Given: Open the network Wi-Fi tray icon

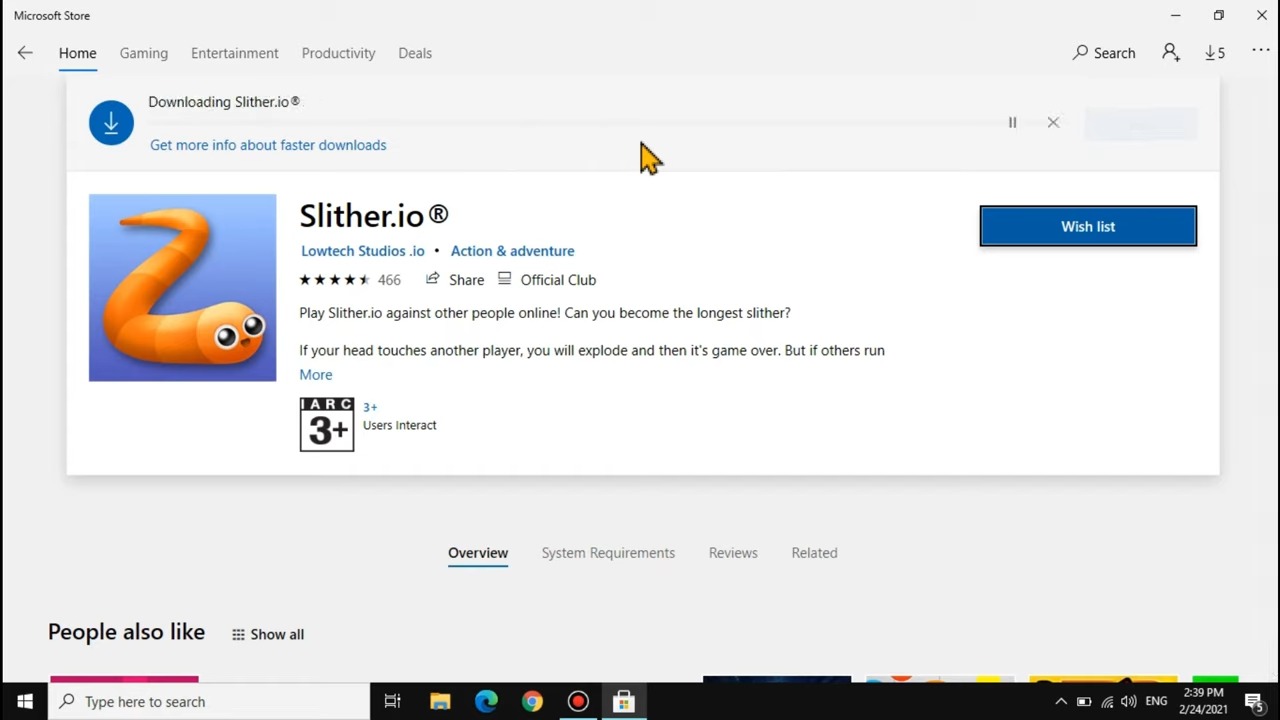Looking at the screenshot, I should coord(1107,702).
